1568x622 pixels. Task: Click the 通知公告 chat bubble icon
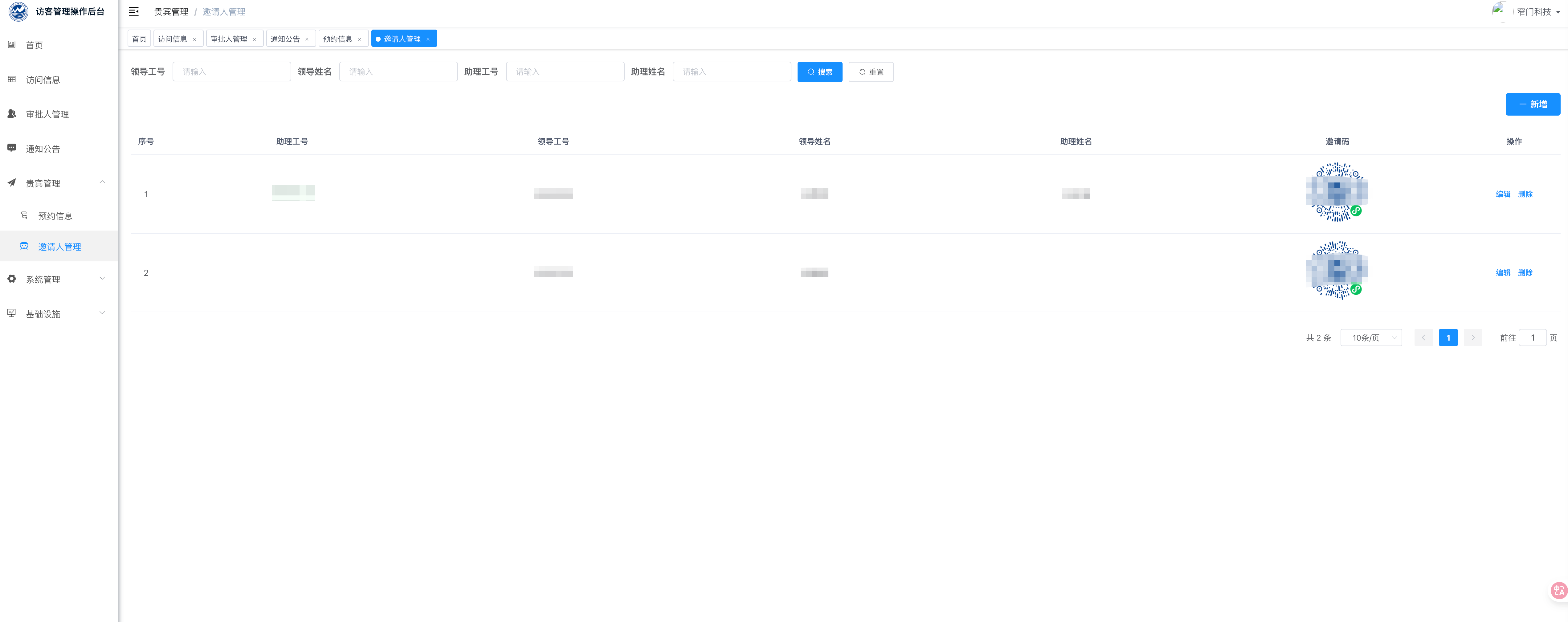coord(12,148)
